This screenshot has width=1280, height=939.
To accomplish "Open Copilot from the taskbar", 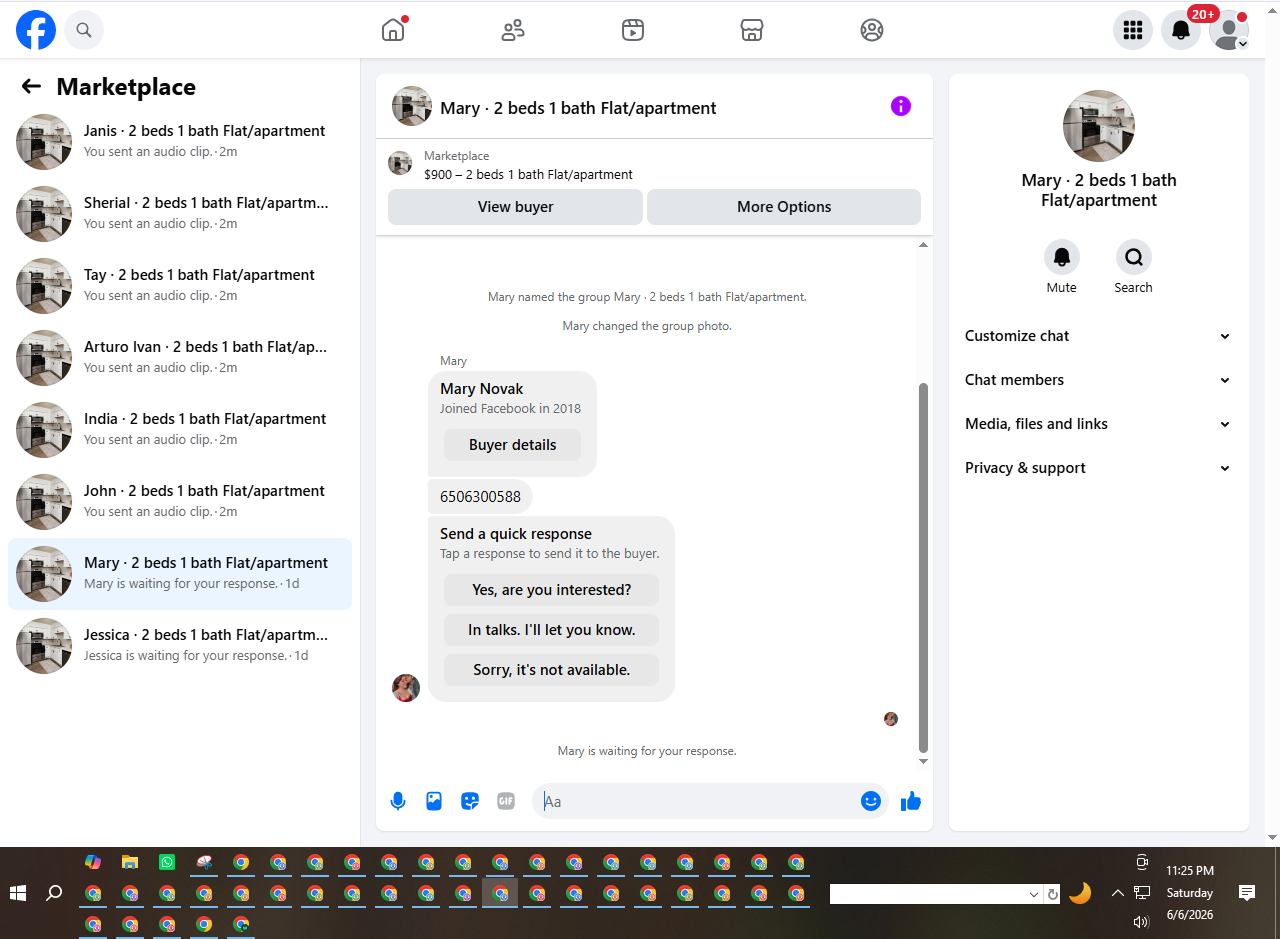I will [93, 862].
